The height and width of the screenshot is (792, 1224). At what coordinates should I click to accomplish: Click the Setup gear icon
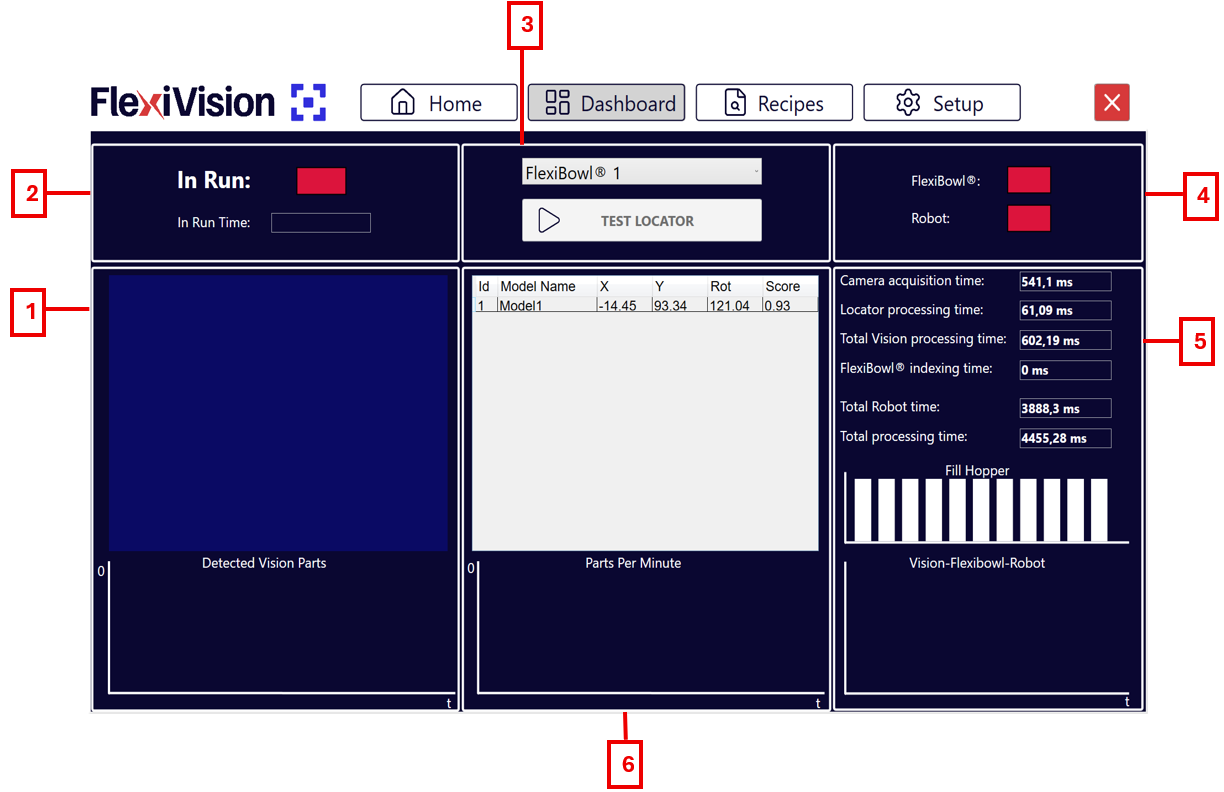pyautogui.click(x=908, y=102)
